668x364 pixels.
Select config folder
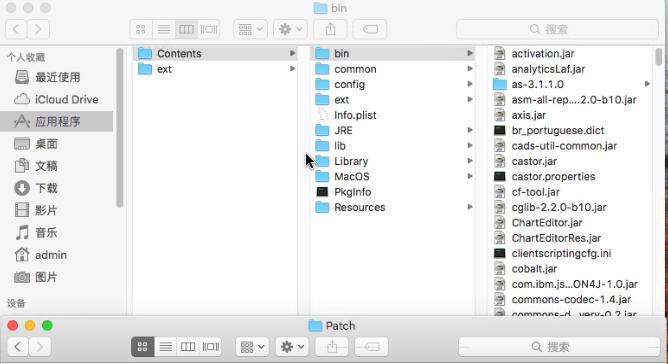[393, 84]
